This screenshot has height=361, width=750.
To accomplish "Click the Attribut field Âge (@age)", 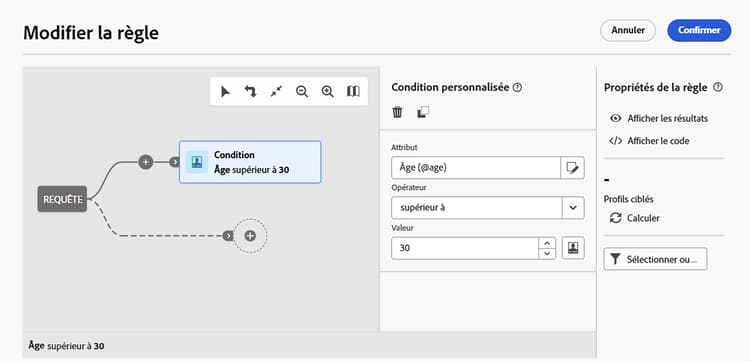I will (x=476, y=168).
